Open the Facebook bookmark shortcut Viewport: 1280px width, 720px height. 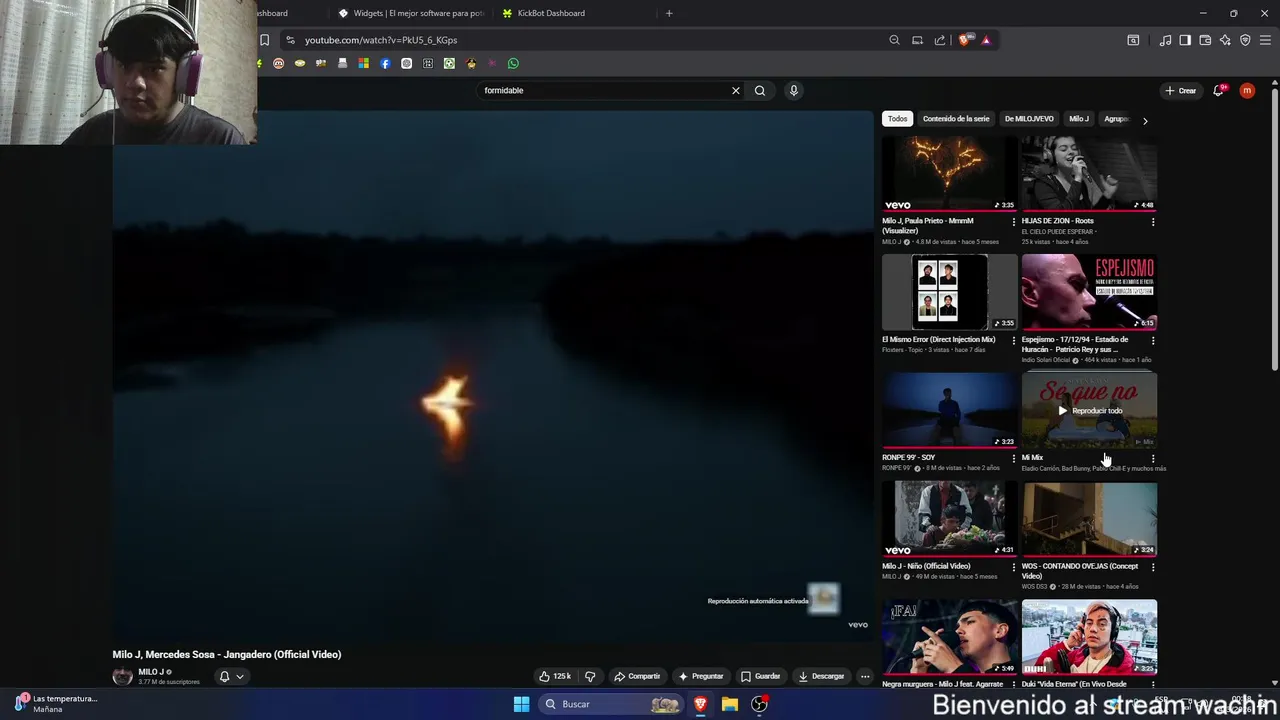[385, 63]
